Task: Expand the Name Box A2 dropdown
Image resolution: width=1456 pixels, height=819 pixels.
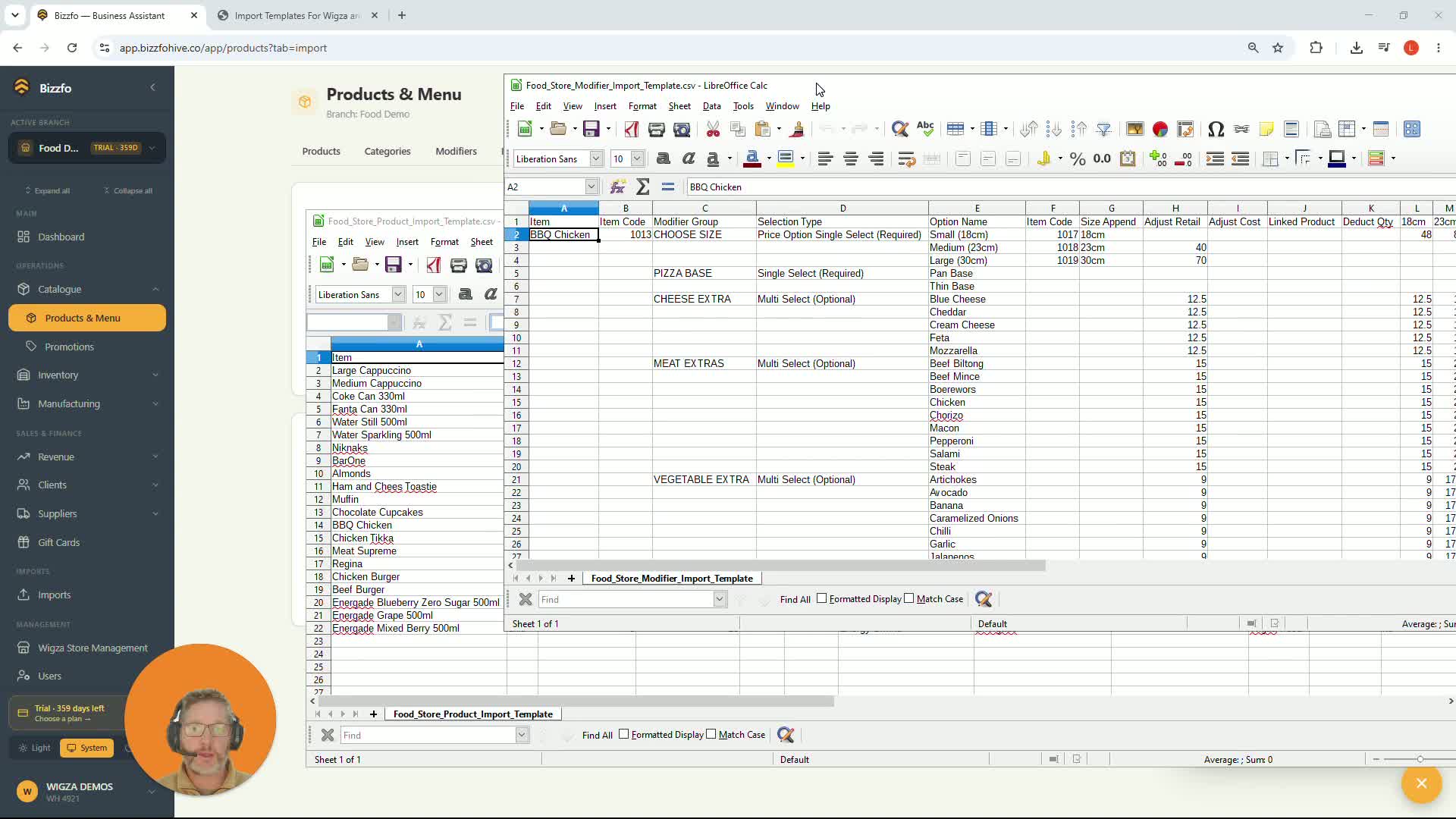Action: pos(591,187)
